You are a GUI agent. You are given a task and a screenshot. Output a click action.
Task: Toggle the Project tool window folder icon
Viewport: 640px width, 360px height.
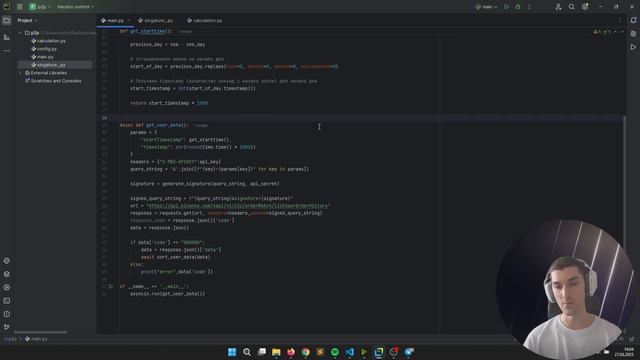7,20
